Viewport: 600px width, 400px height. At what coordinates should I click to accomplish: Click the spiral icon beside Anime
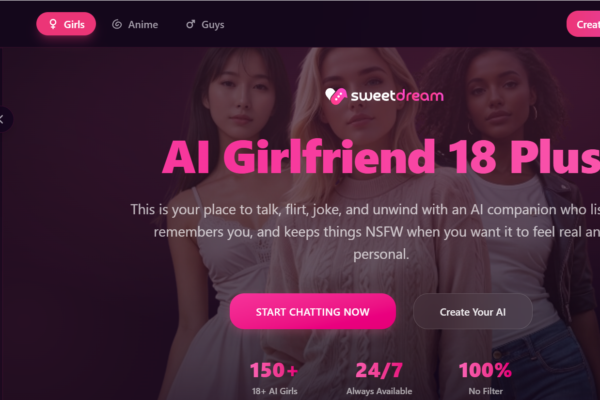(117, 24)
